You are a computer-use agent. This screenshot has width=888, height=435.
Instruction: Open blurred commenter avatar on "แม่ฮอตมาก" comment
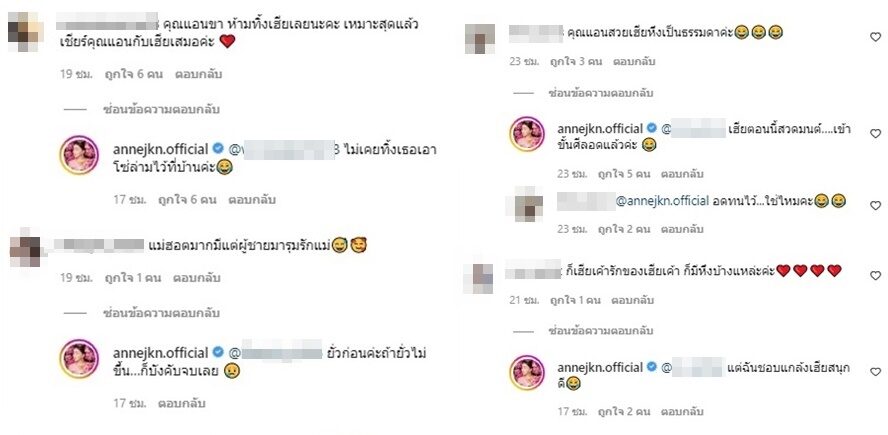25,248
